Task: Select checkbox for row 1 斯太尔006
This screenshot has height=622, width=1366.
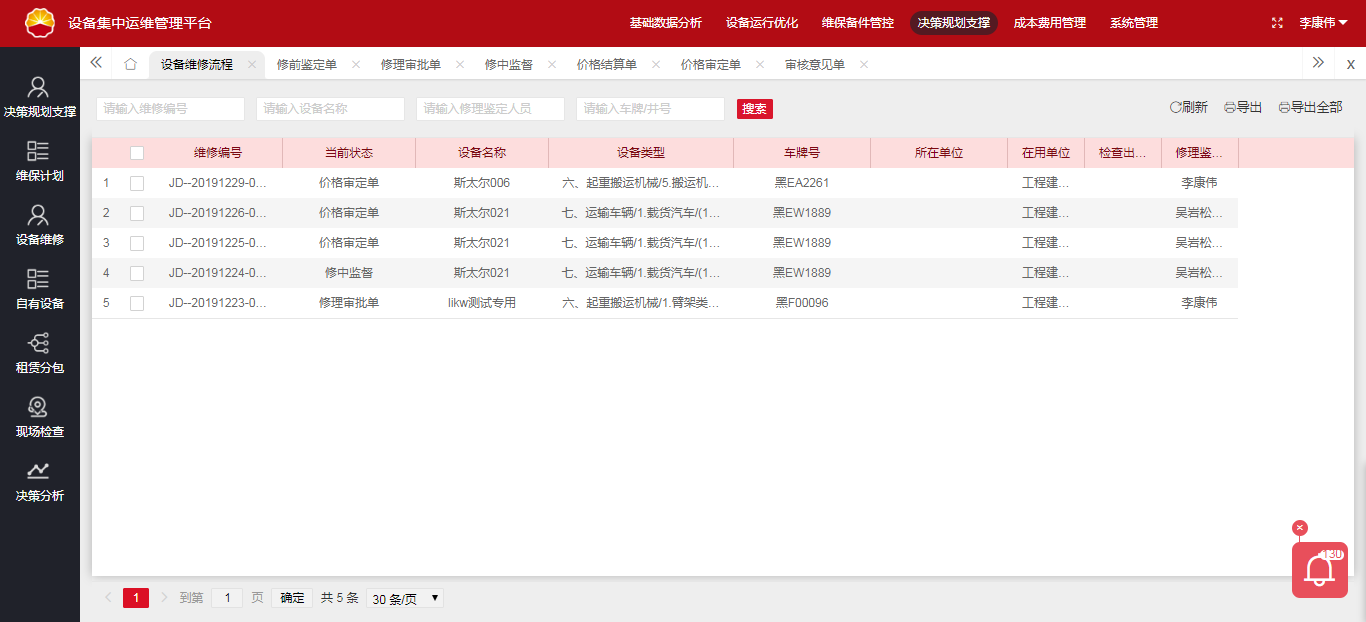Action: (x=137, y=183)
